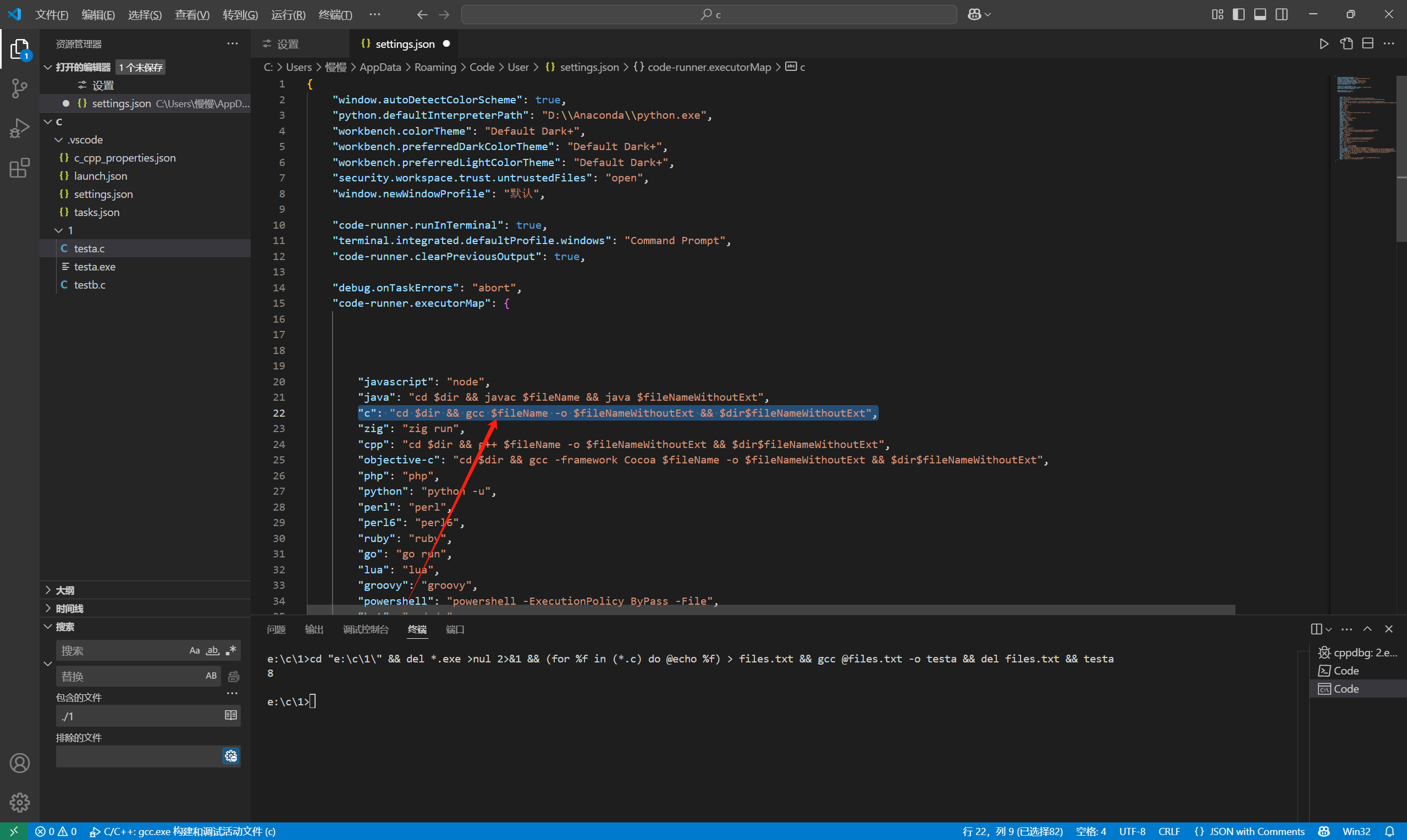The width and height of the screenshot is (1407, 840).
Task: Open the Run and Debug view
Action: (19, 128)
